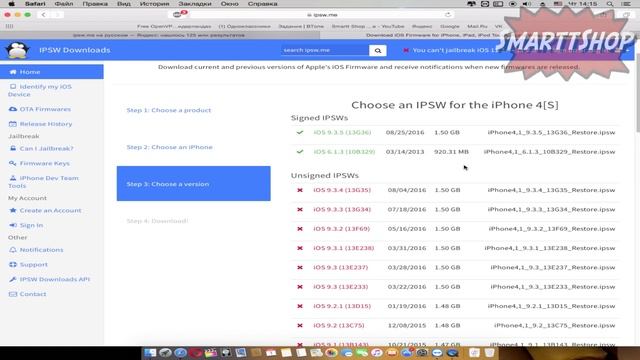Open Notifications page
Image resolution: width=640 pixels, height=360 pixels.
pyautogui.click(x=36, y=249)
